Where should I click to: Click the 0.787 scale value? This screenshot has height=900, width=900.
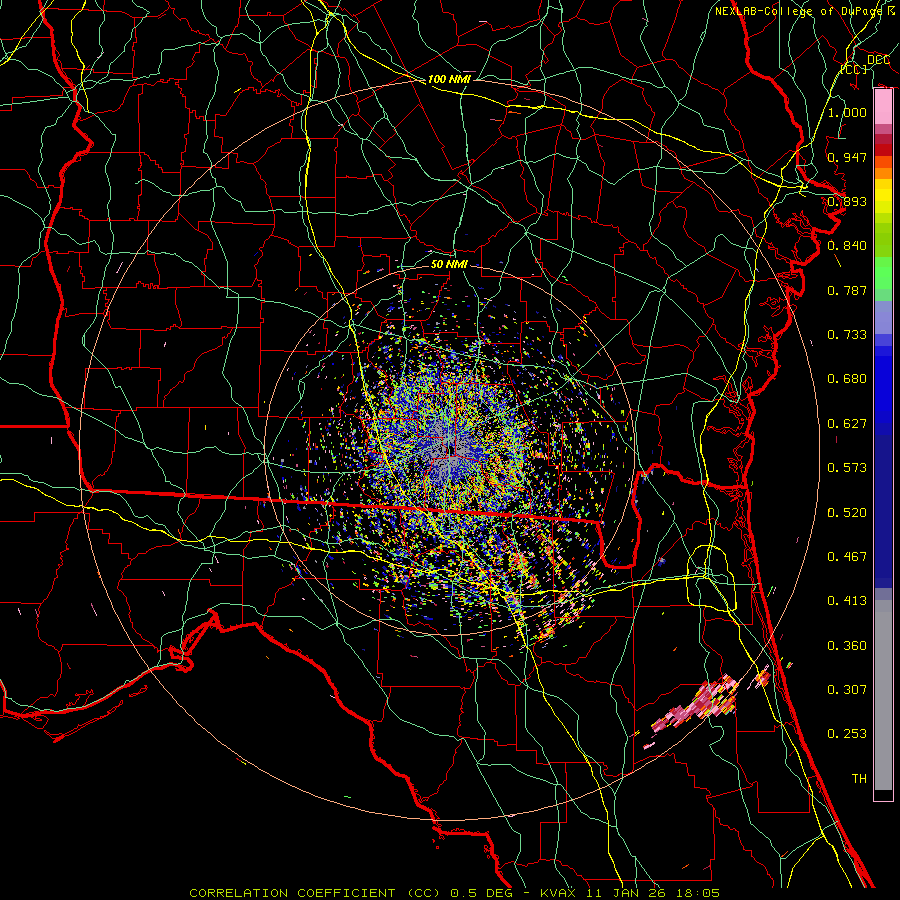point(847,290)
